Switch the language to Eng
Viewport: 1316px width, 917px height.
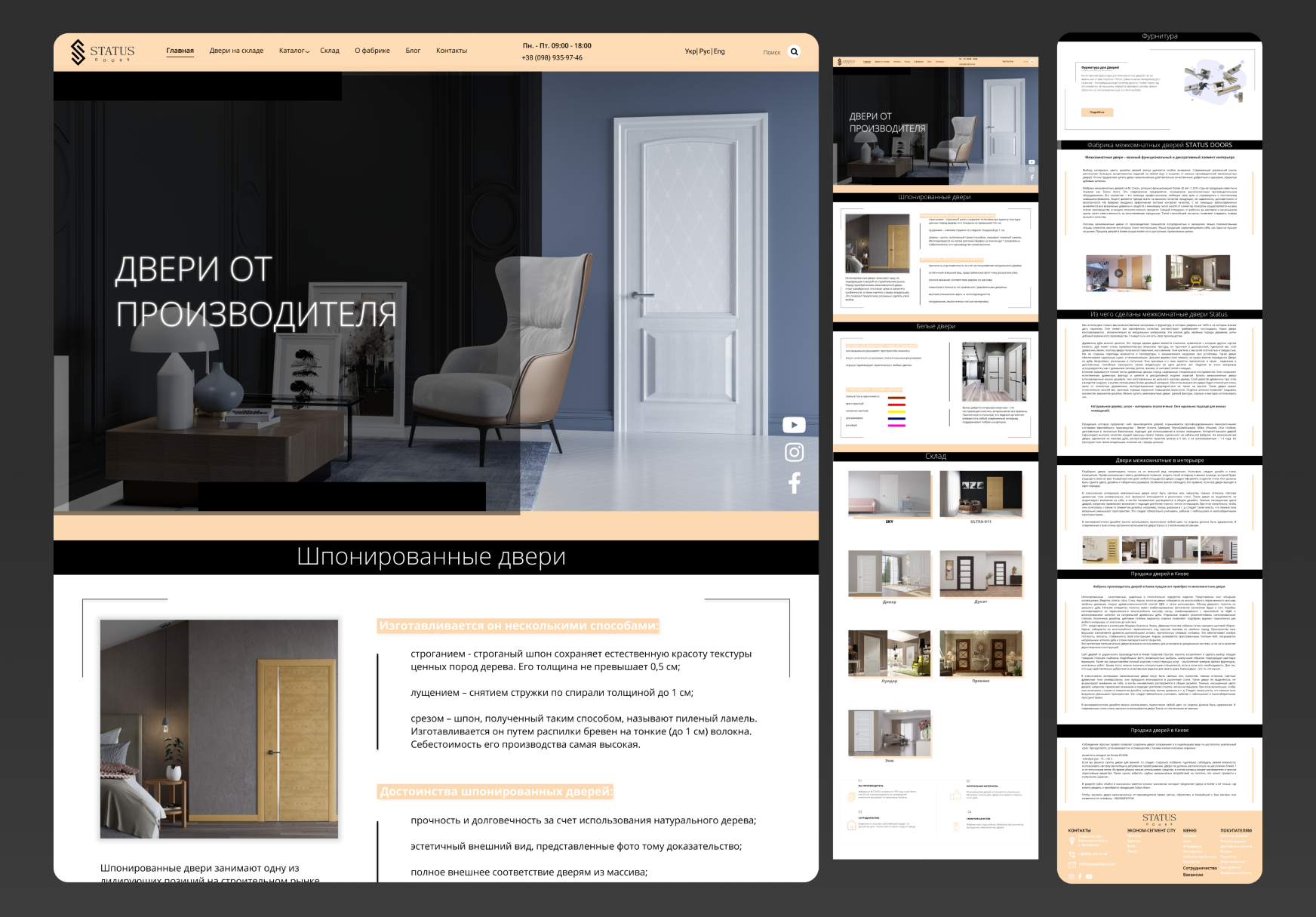click(719, 51)
